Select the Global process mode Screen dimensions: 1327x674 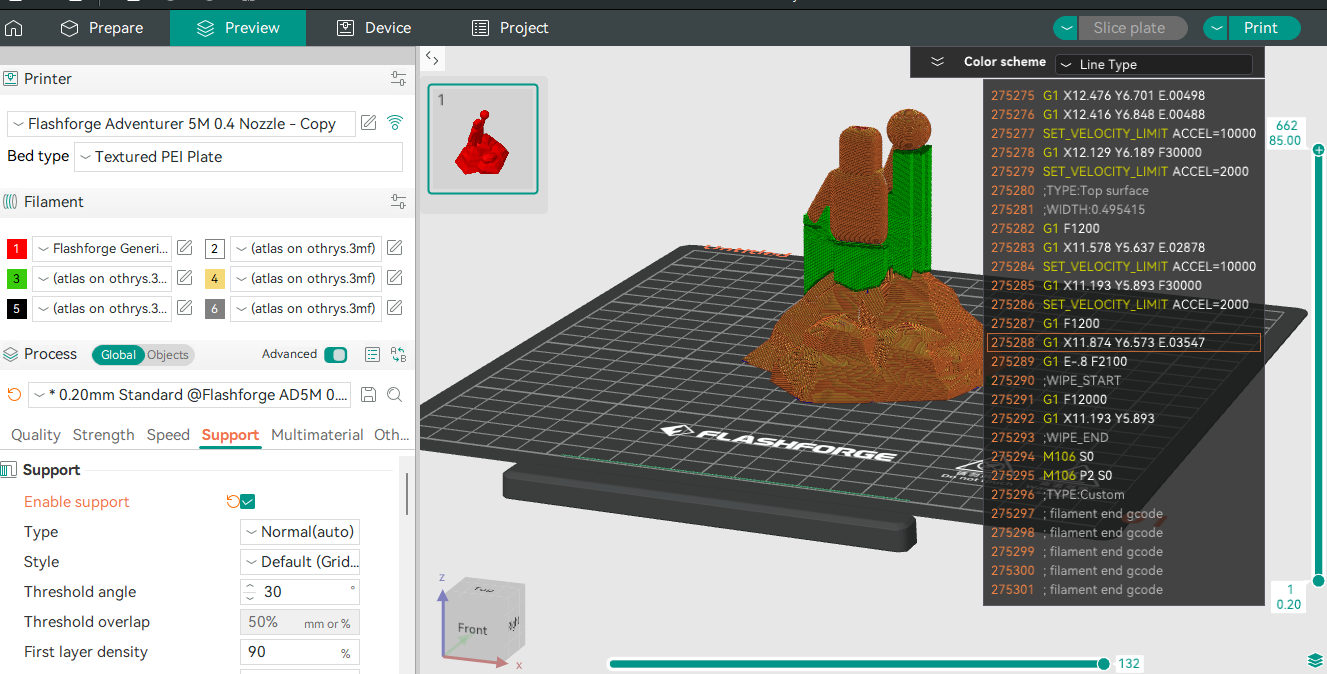118,355
